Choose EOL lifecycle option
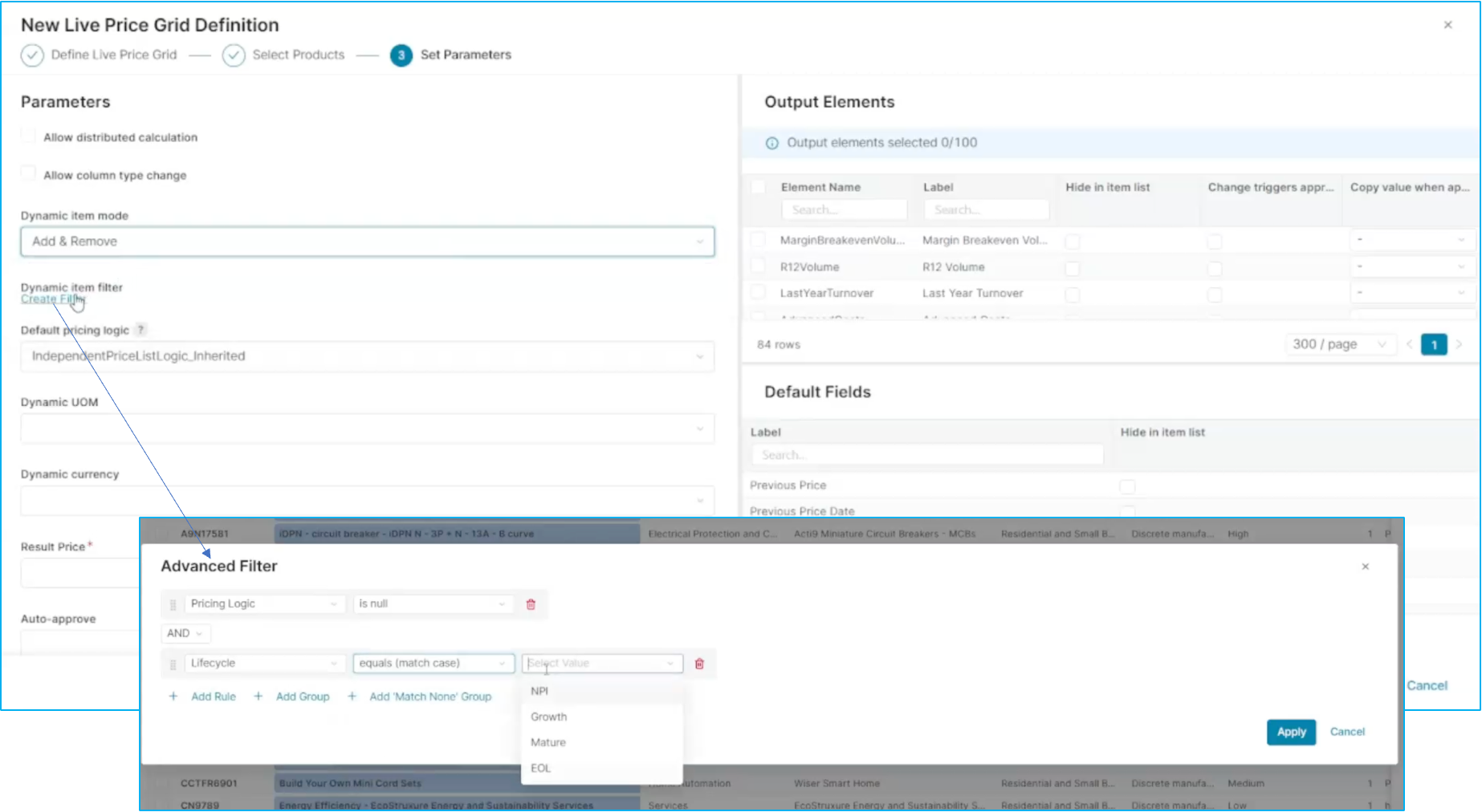This screenshot has width=1482, height=812. [602, 768]
